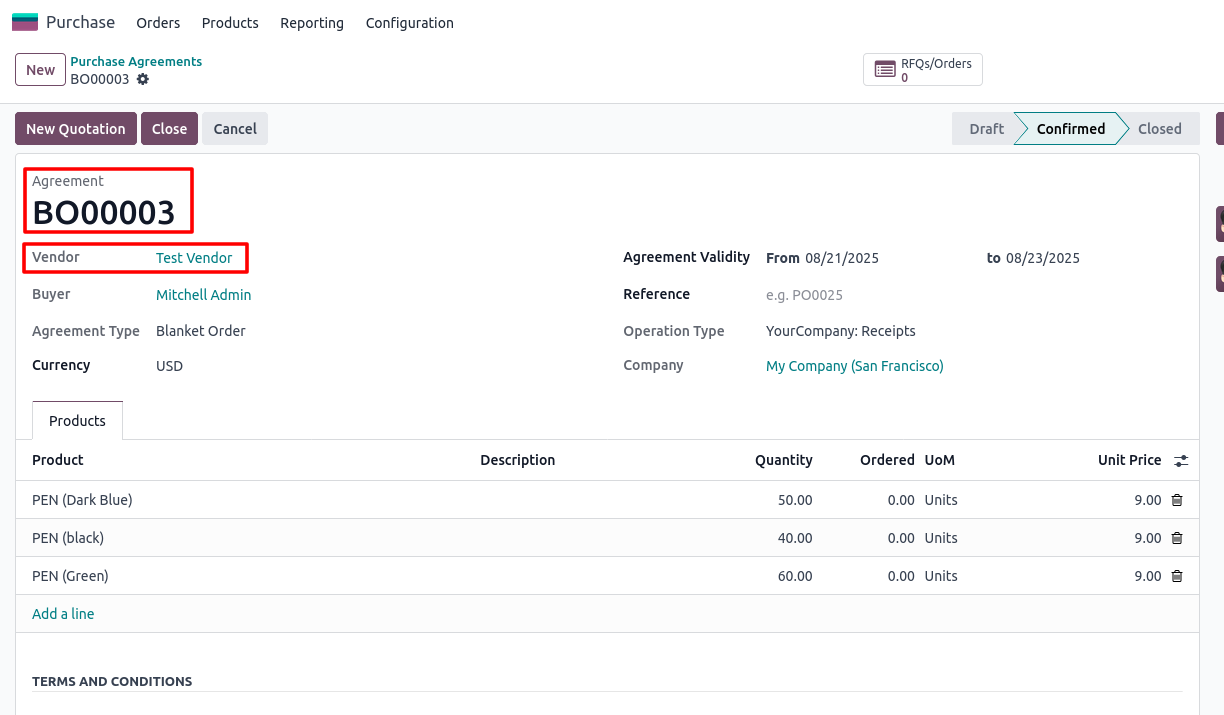Switch to the Products tab
The width and height of the screenshot is (1224, 715).
77,420
